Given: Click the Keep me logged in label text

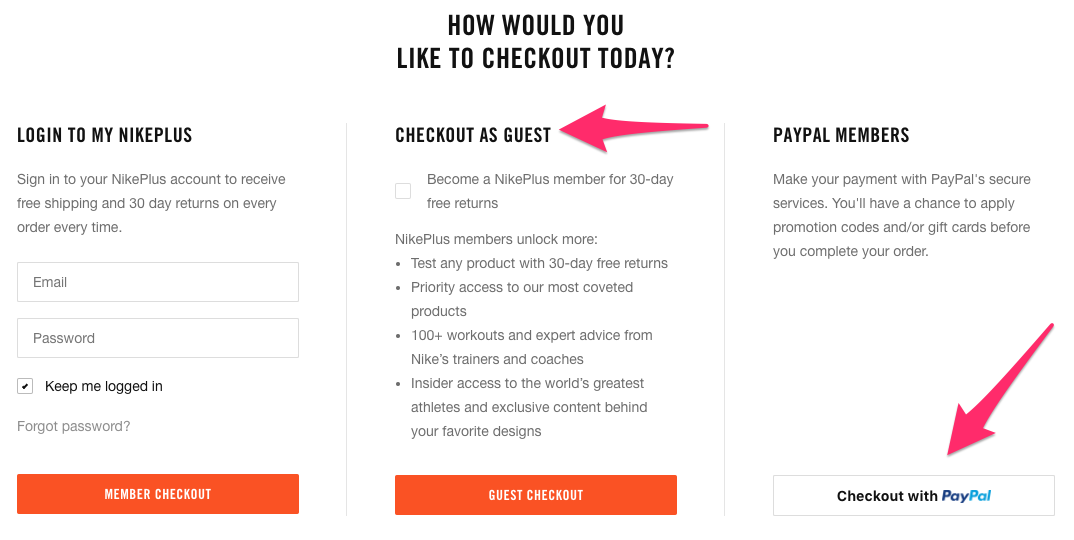Looking at the screenshot, I should point(103,386).
